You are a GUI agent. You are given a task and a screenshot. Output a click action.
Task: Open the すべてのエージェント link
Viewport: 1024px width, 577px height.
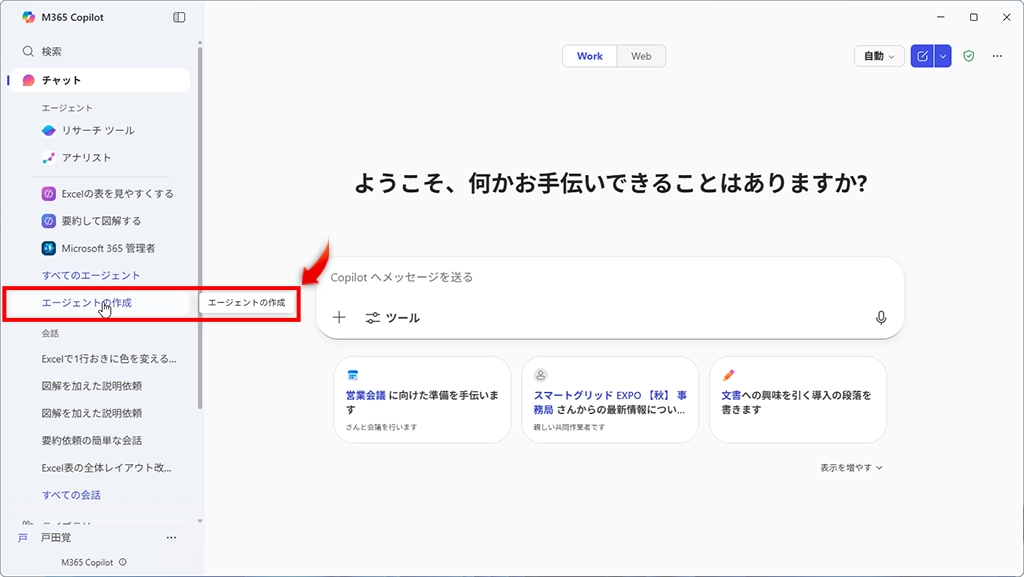click(x=90, y=275)
